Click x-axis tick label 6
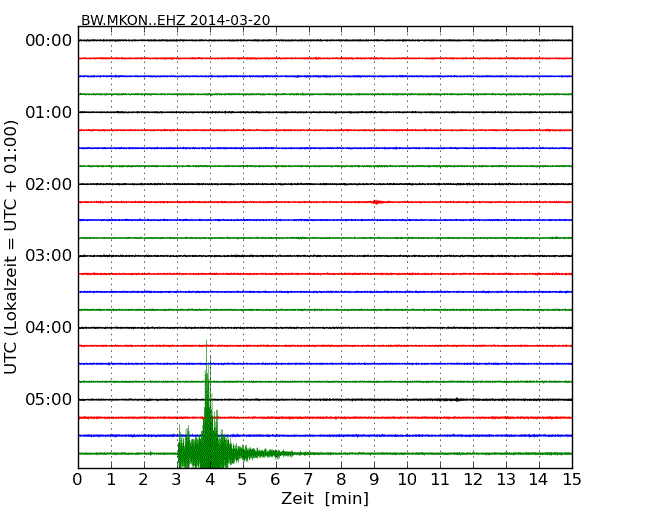Screen dimensions: 650x520 [x=275, y=480]
